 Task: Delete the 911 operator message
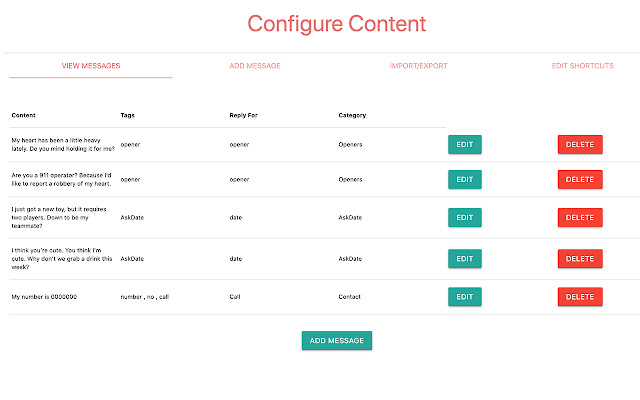[580, 180]
